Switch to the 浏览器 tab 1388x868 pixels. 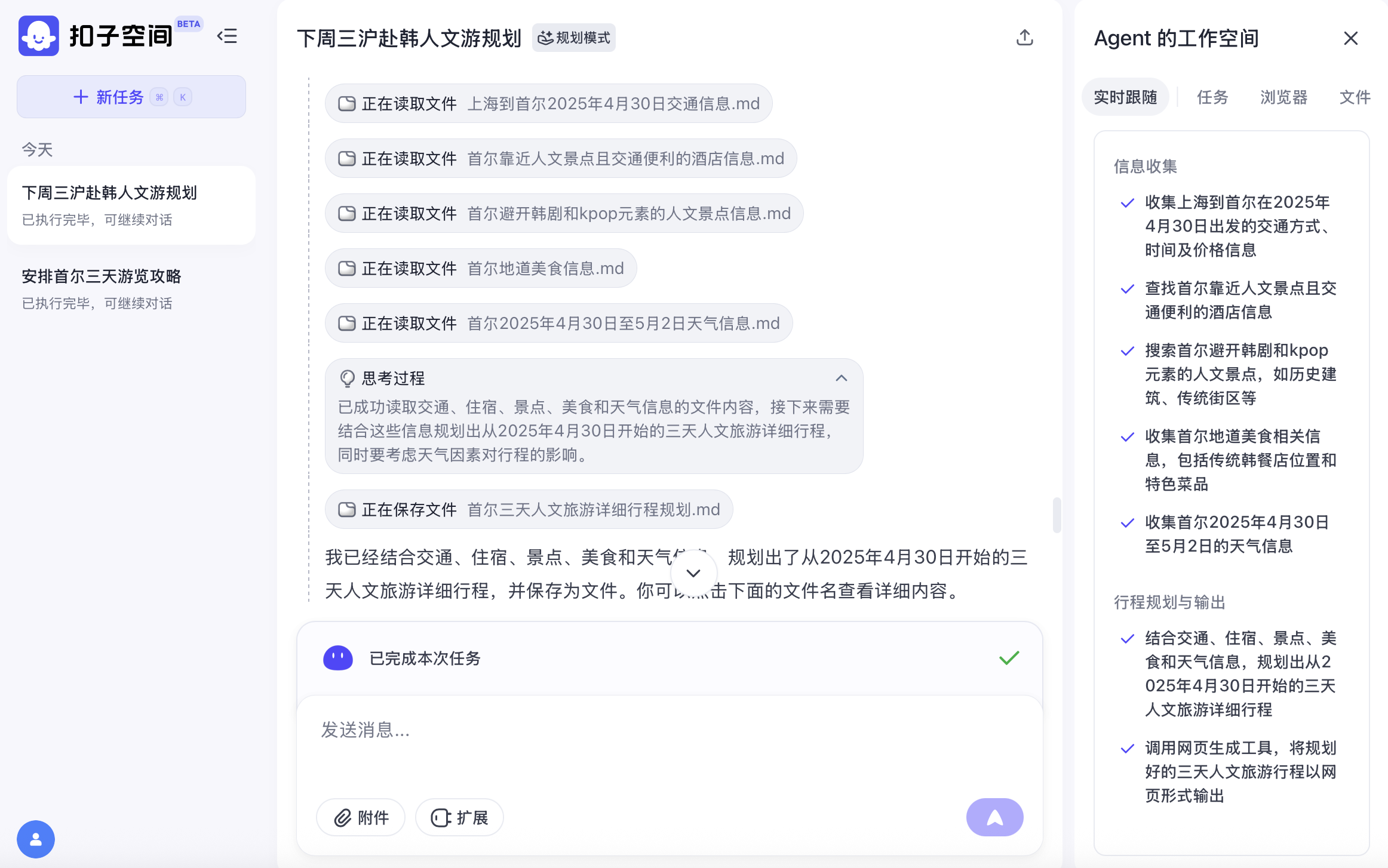[x=1283, y=97]
